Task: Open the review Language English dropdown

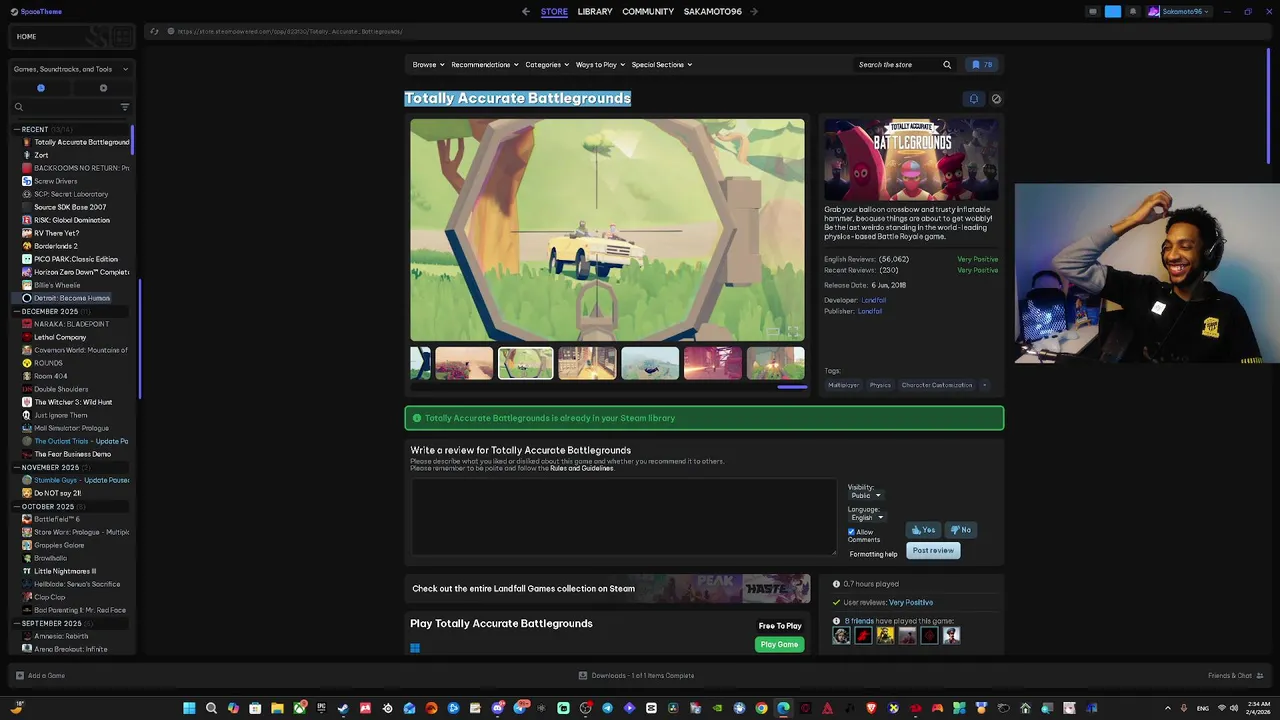Action: [867, 518]
